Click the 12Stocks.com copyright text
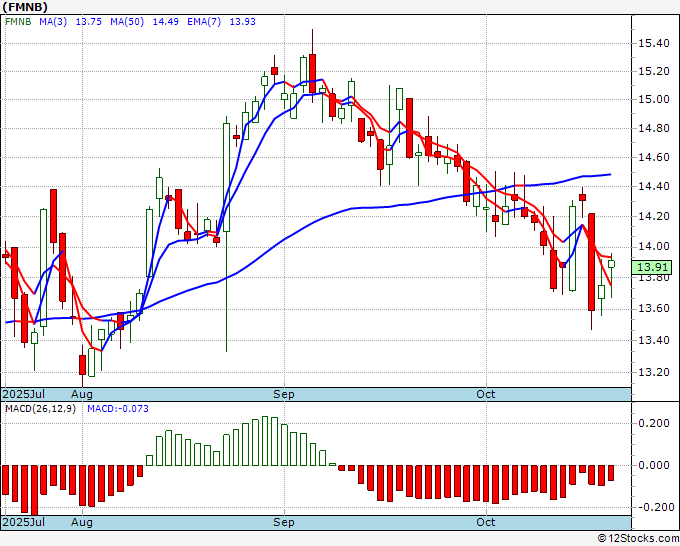 pyautogui.click(x=638, y=539)
